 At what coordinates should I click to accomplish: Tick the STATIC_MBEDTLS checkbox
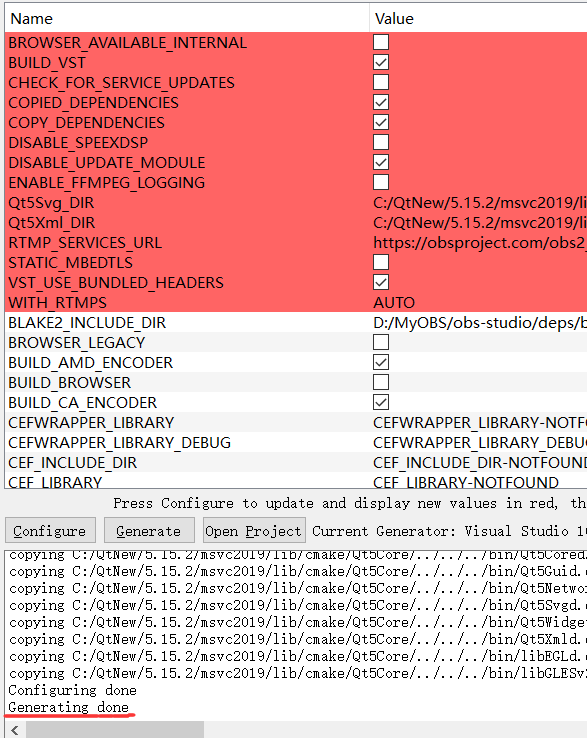coord(381,262)
